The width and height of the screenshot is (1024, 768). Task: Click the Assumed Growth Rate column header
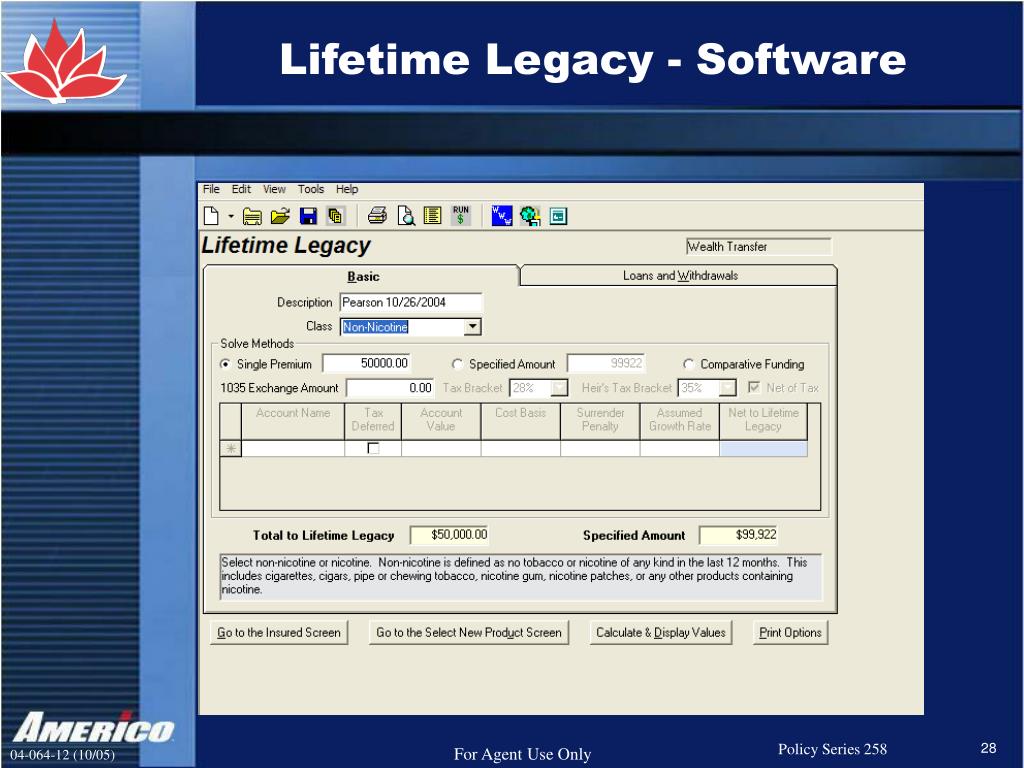[x=679, y=420]
